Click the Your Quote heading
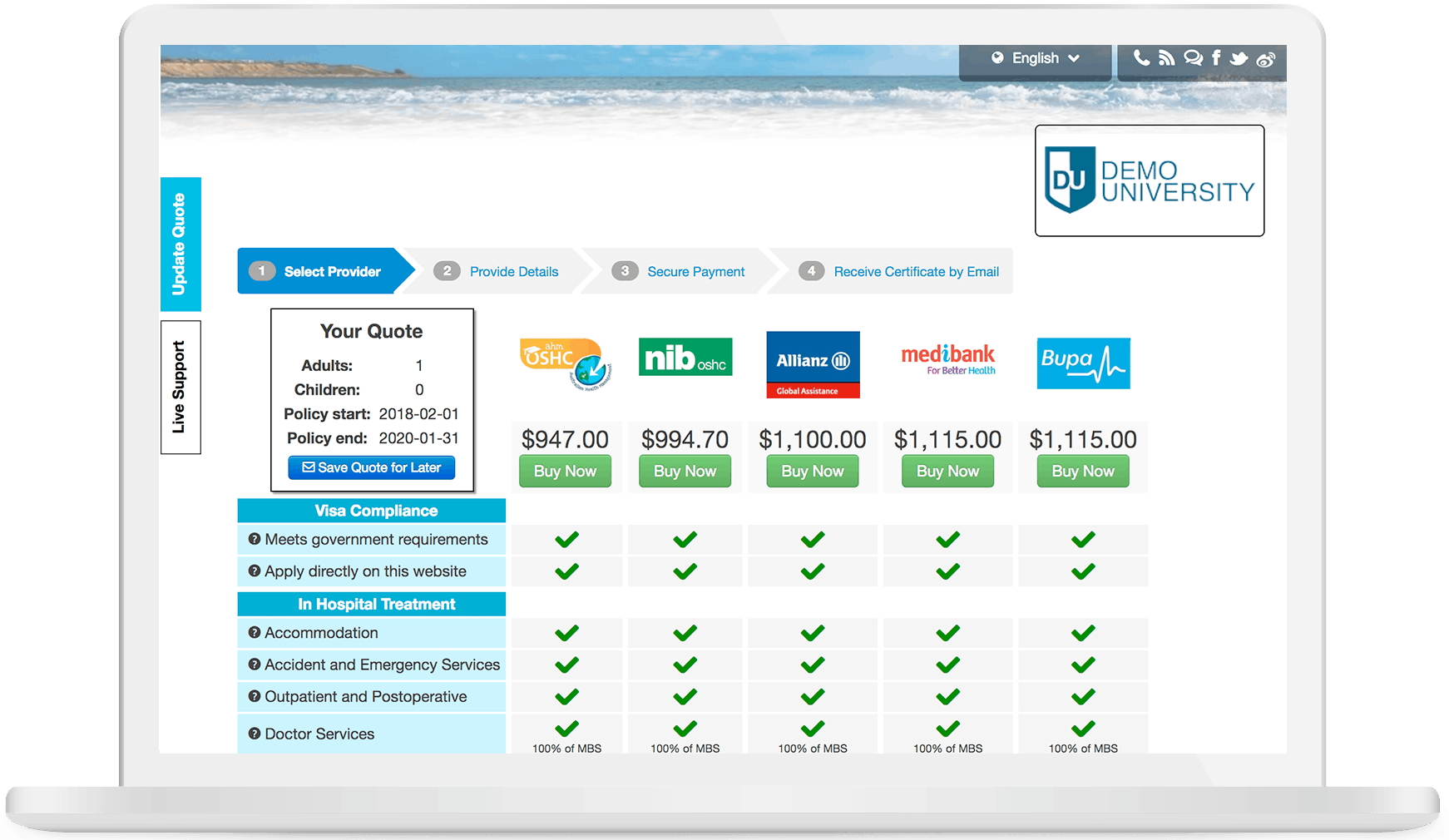Screen dimensions: 1449x840 [372, 331]
